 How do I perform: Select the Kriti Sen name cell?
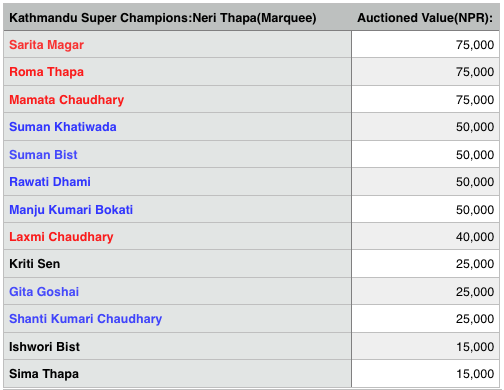tap(177, 264)
